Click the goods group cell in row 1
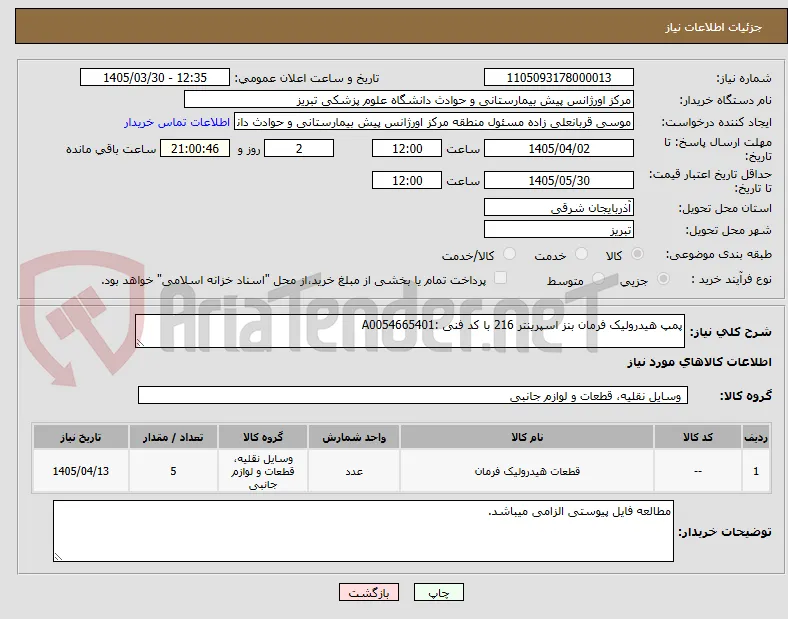The width and height of the screenshot is (788, 619). [x=263, y=471]
